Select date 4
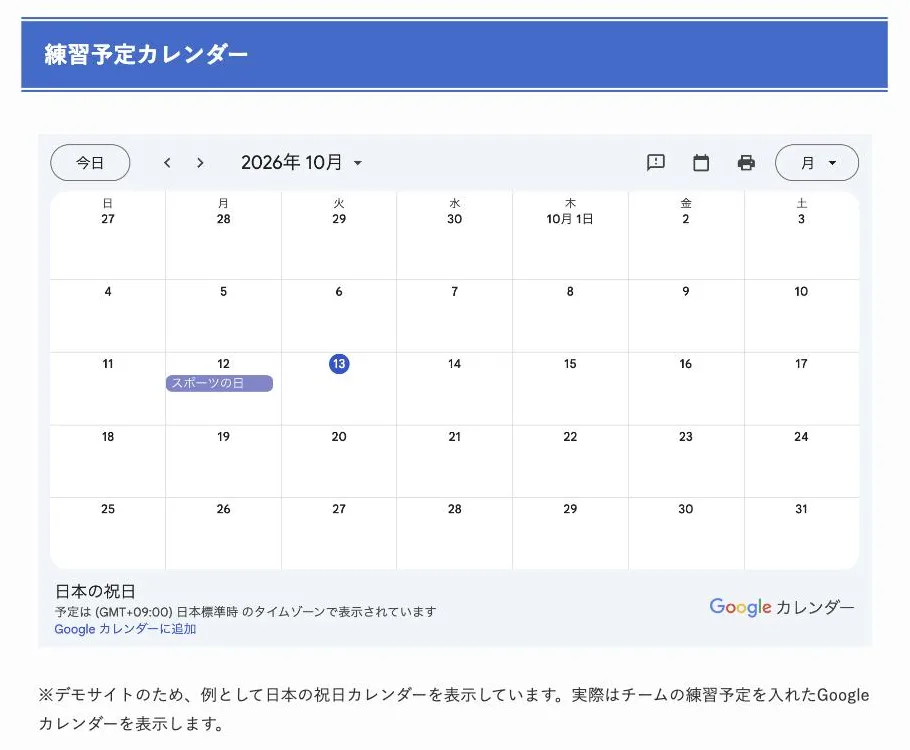The image size is (910, 750). click(x=108, y=291)
